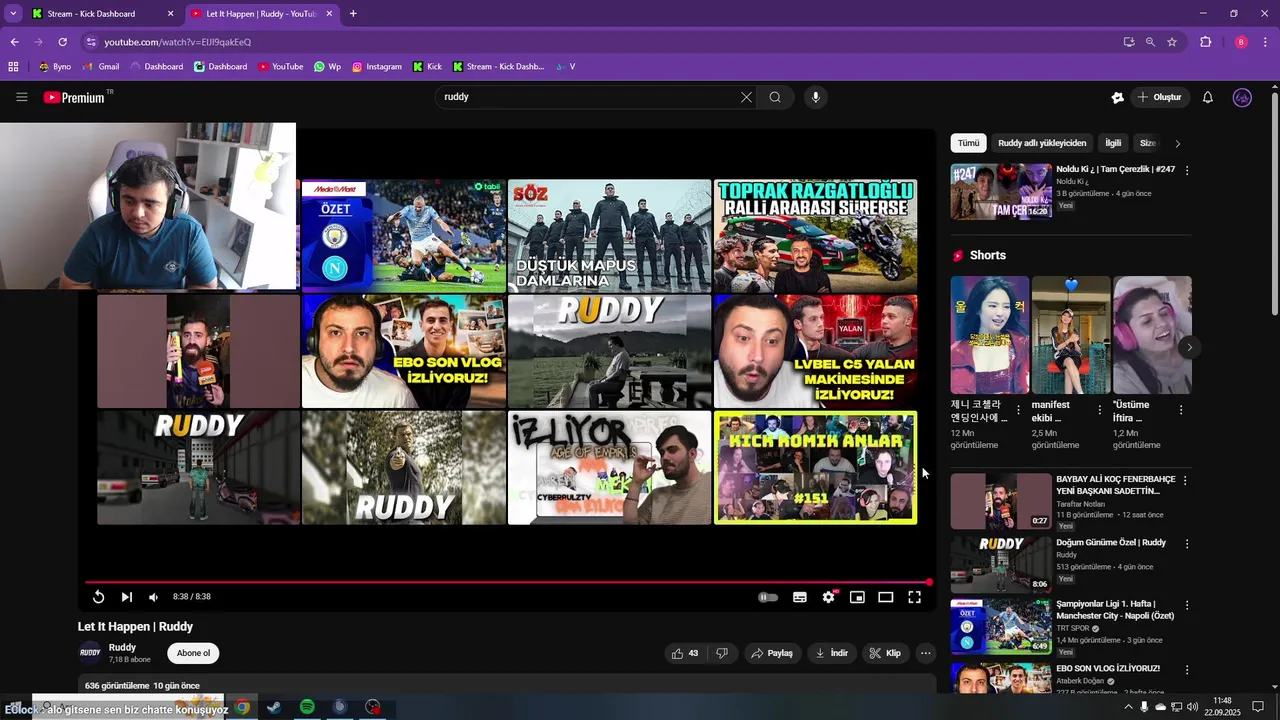Open the YouTube hamburger guide menu
The height and width of the screenshot is (720, 1280).
coord(22,97)
